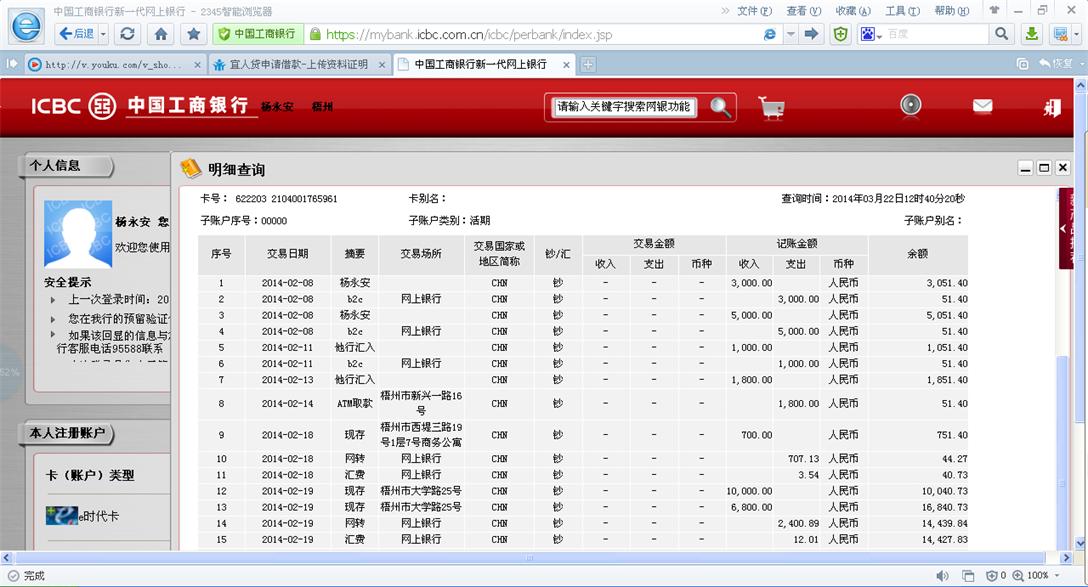Click the customer service headset icon
Screen dimensions: 1088x587
click(910, 105)
